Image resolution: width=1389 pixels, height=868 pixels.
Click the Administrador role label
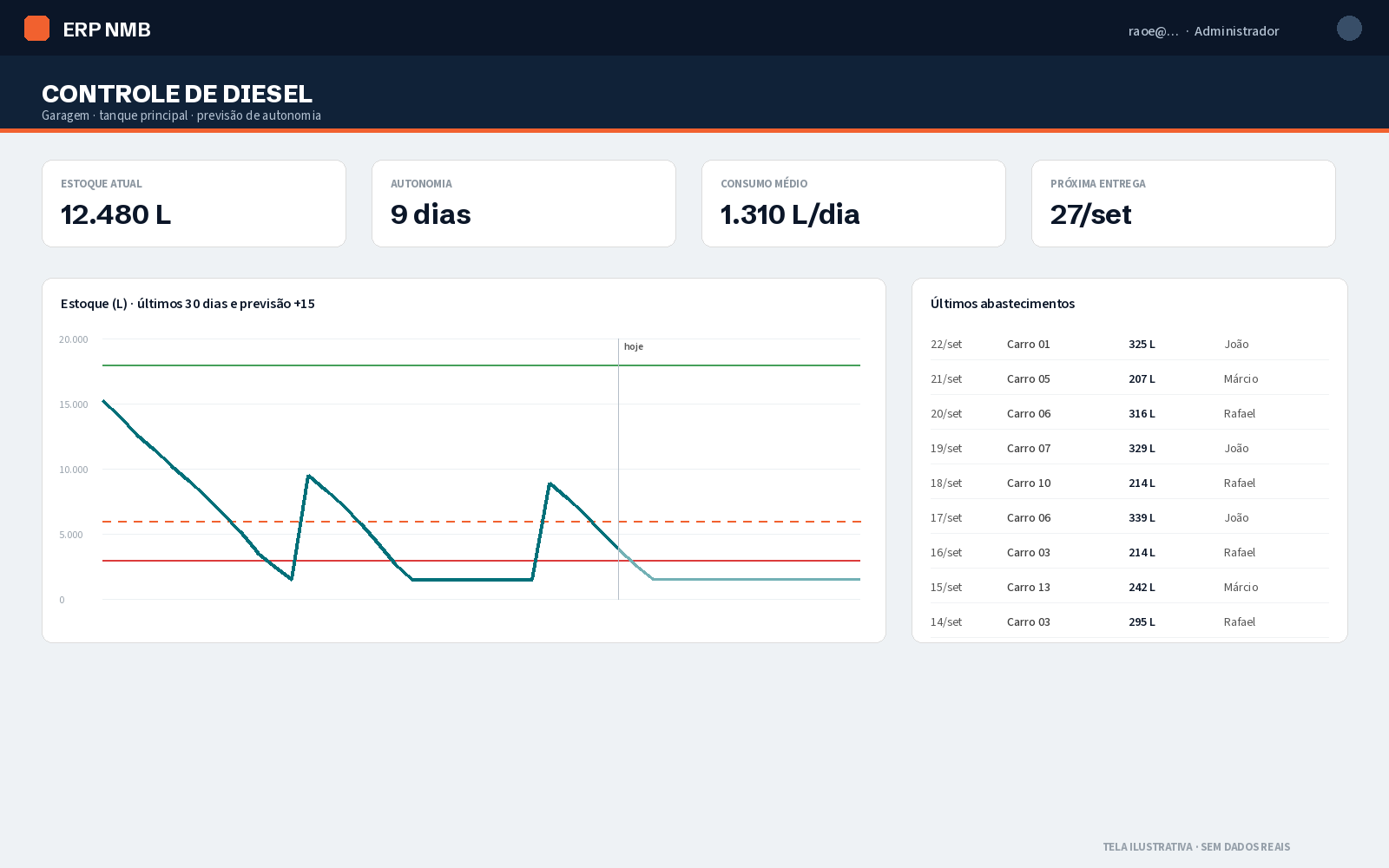click(x=1236, y=31)
